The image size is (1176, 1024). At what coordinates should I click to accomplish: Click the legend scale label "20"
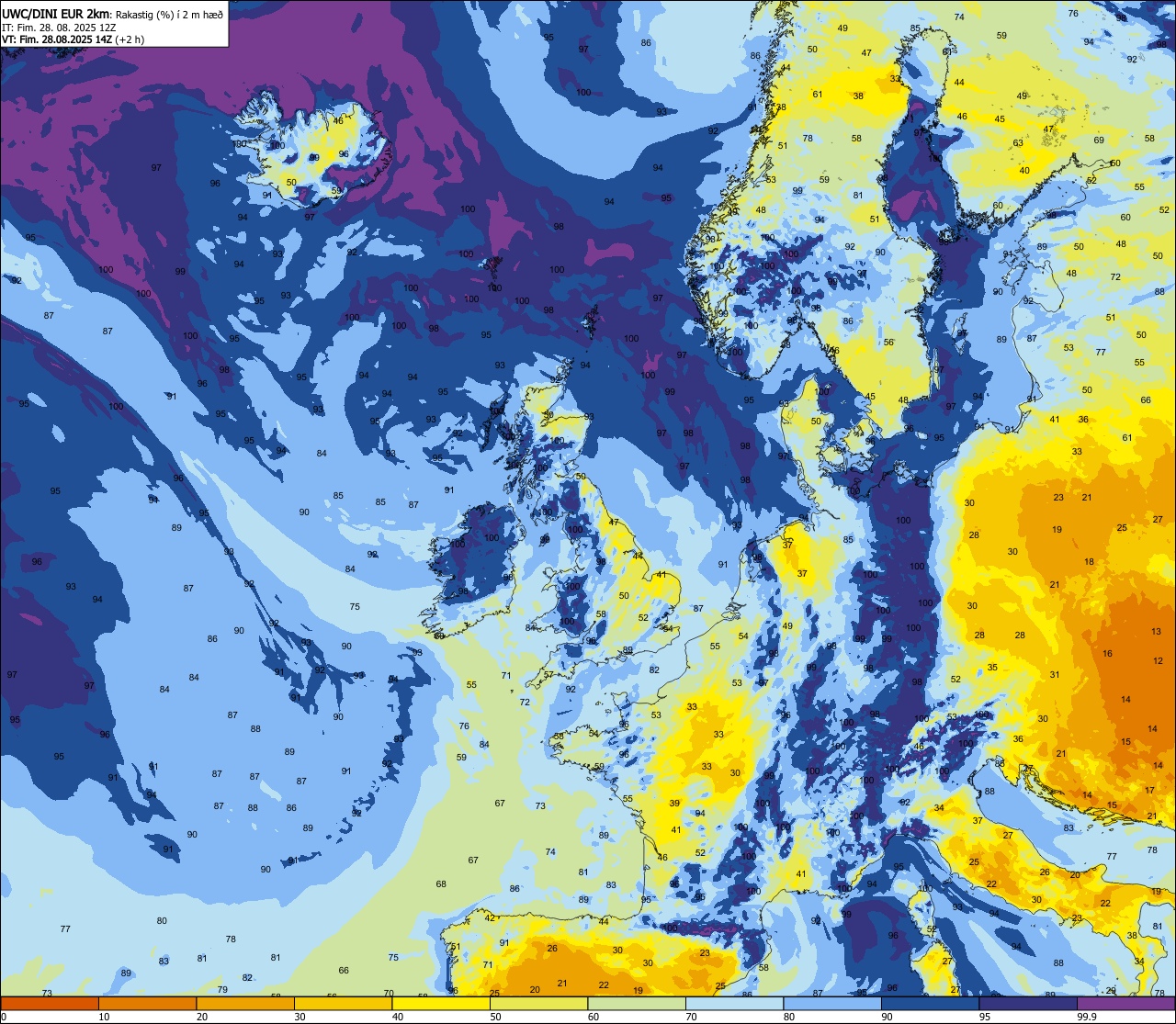202,1017
